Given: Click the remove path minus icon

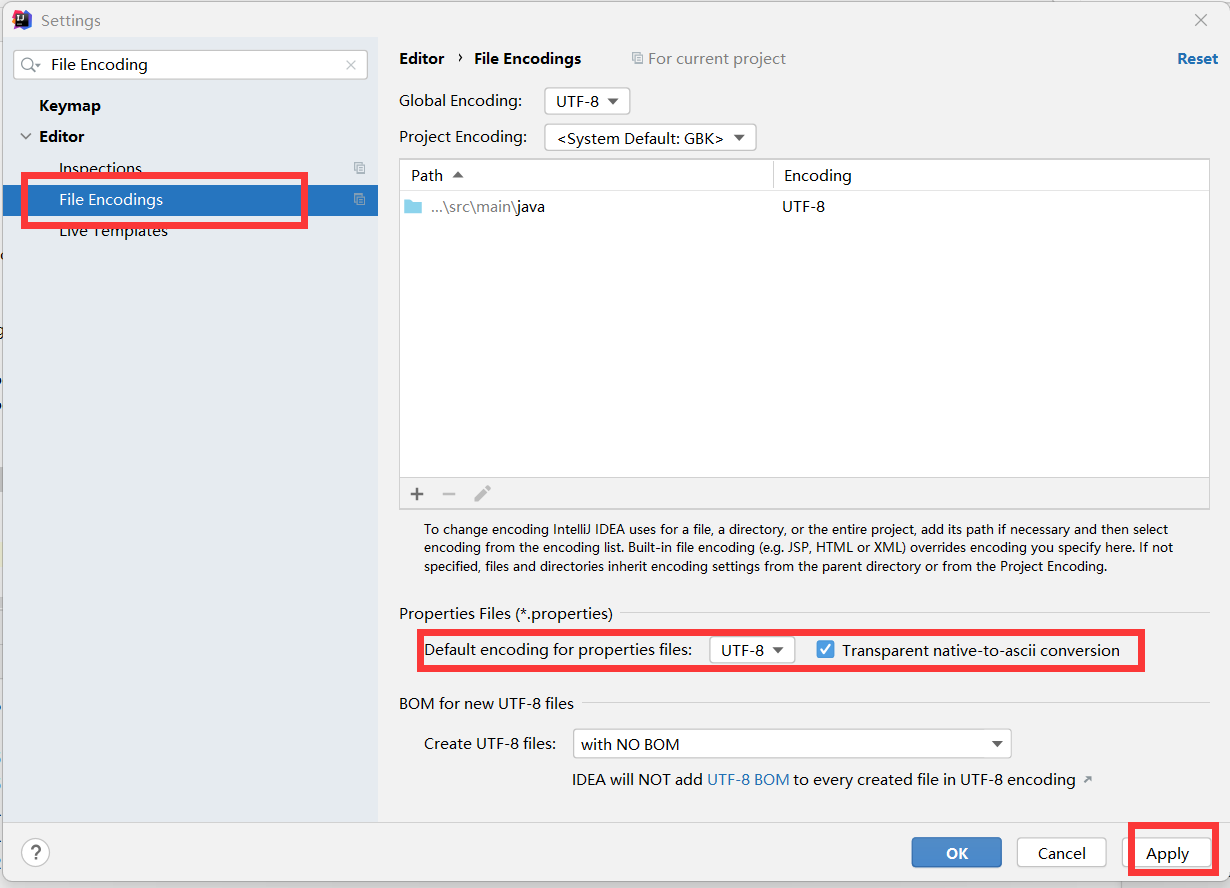Looking at the screenshot, I should click(449, 494).
